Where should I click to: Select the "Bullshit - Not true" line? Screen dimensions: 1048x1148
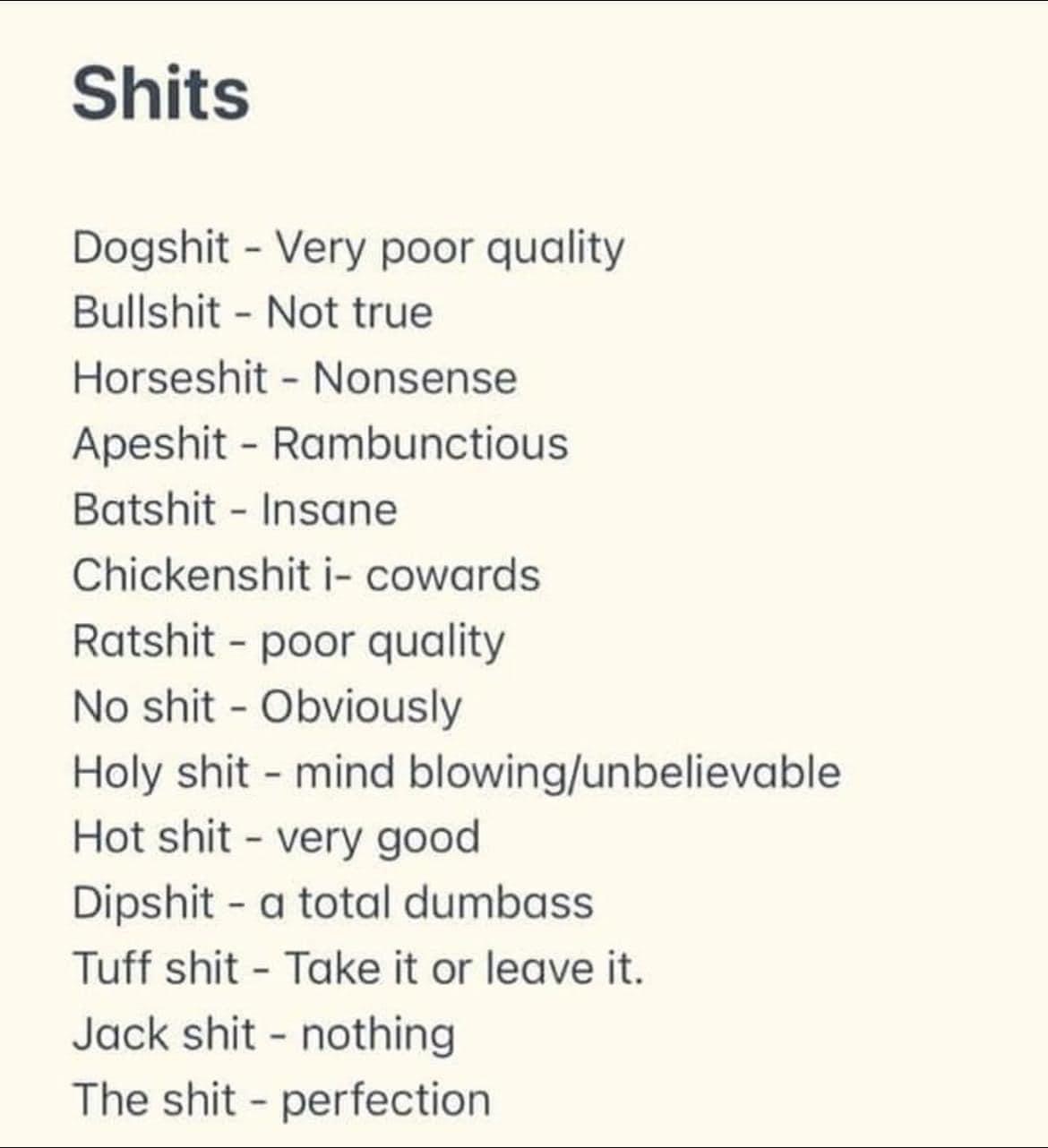point(252,313)
